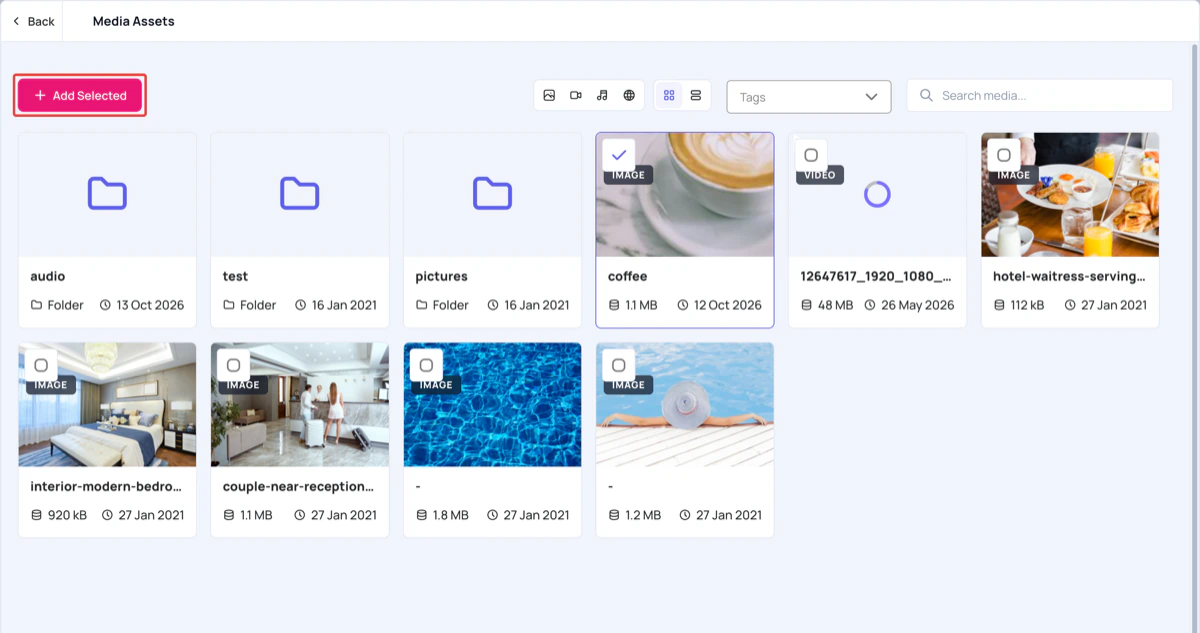Click the clock icon beside 26 May 2026
The image size is (1200, 633).
(870, 305)
